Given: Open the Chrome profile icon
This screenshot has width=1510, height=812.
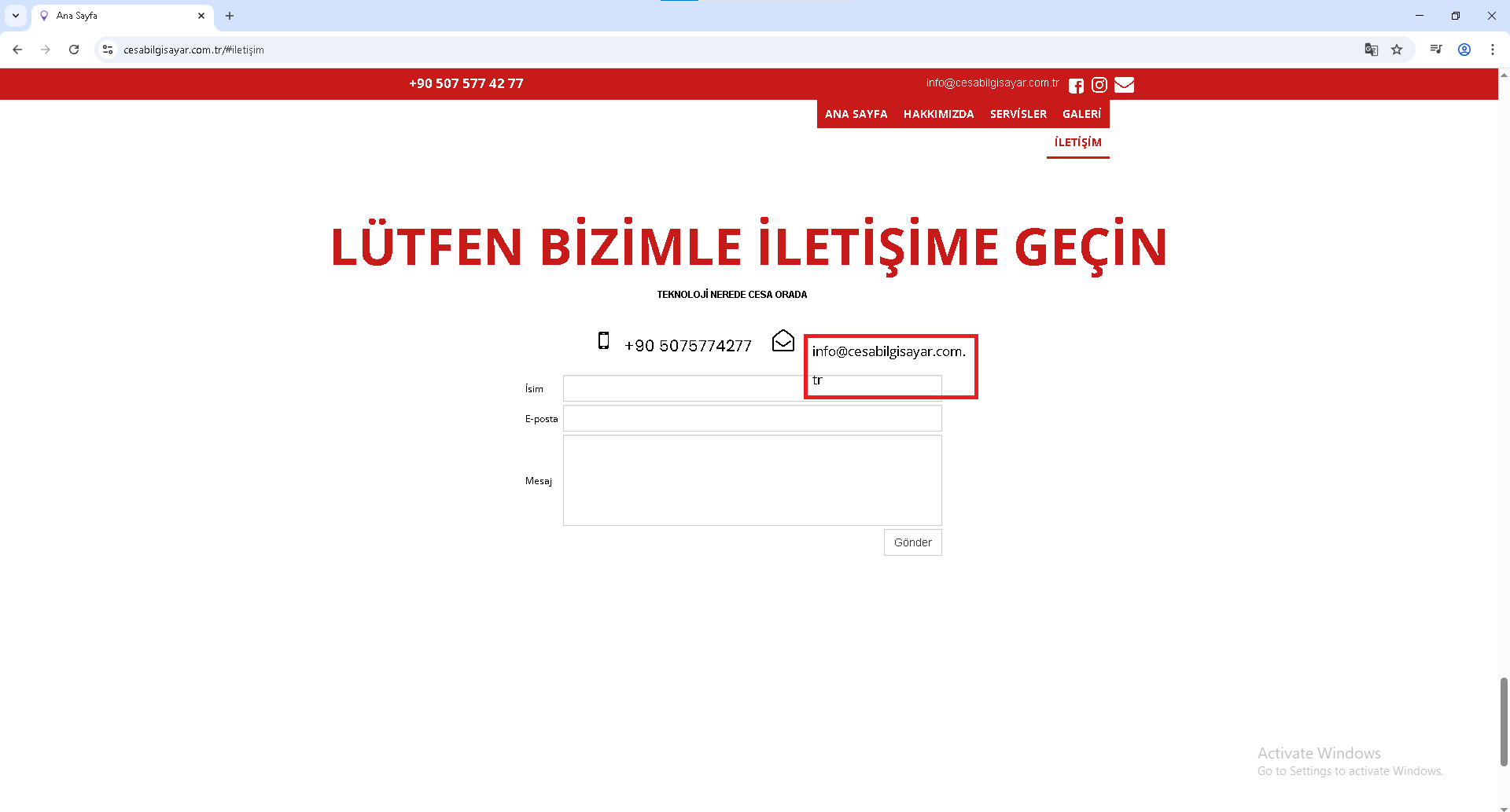Looking at the screenshot, I should (x=1464, y=50).
